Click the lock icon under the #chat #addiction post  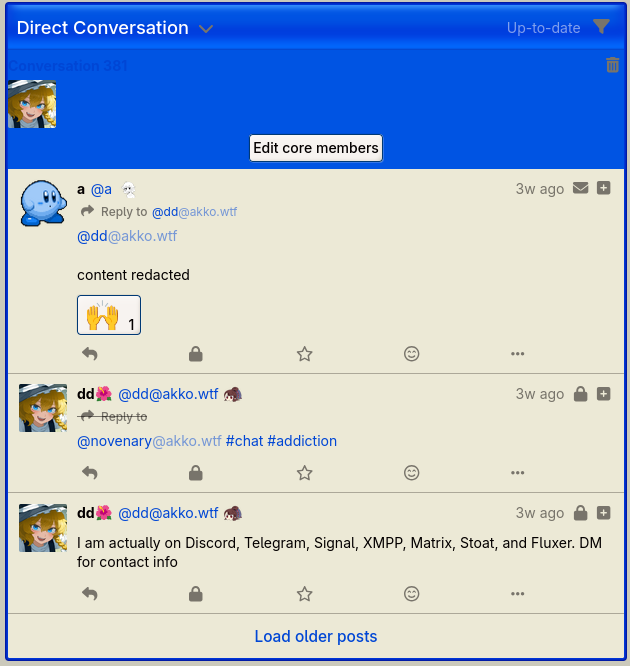[x=195, y=473]
